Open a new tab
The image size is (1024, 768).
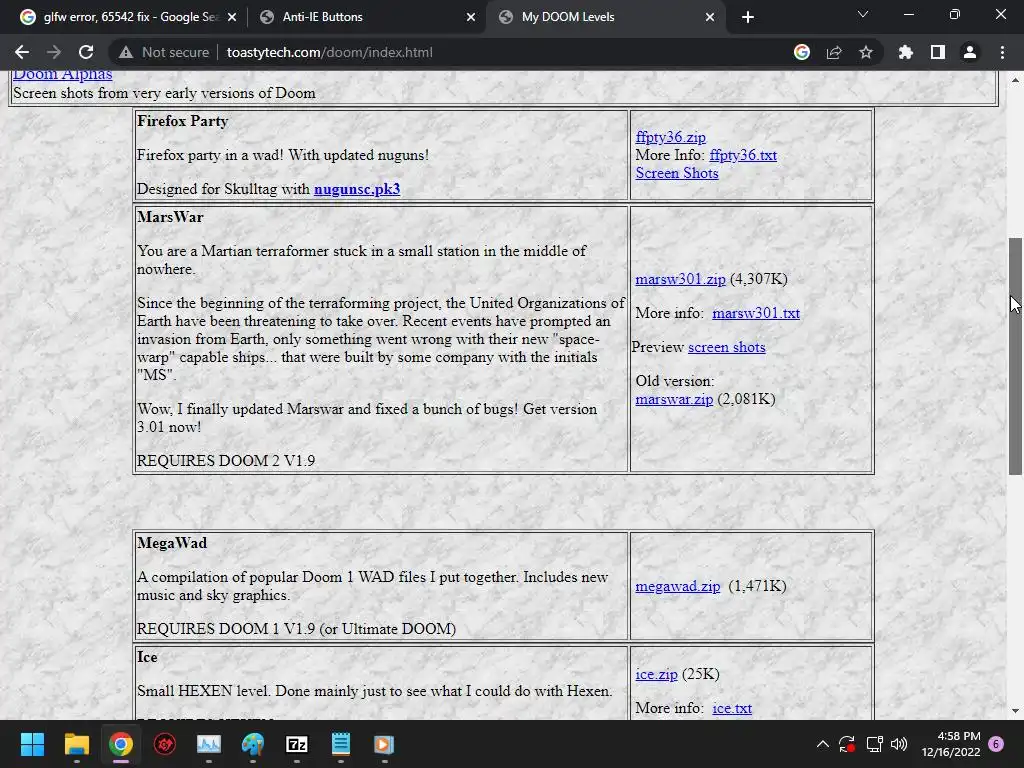(748, 17)
